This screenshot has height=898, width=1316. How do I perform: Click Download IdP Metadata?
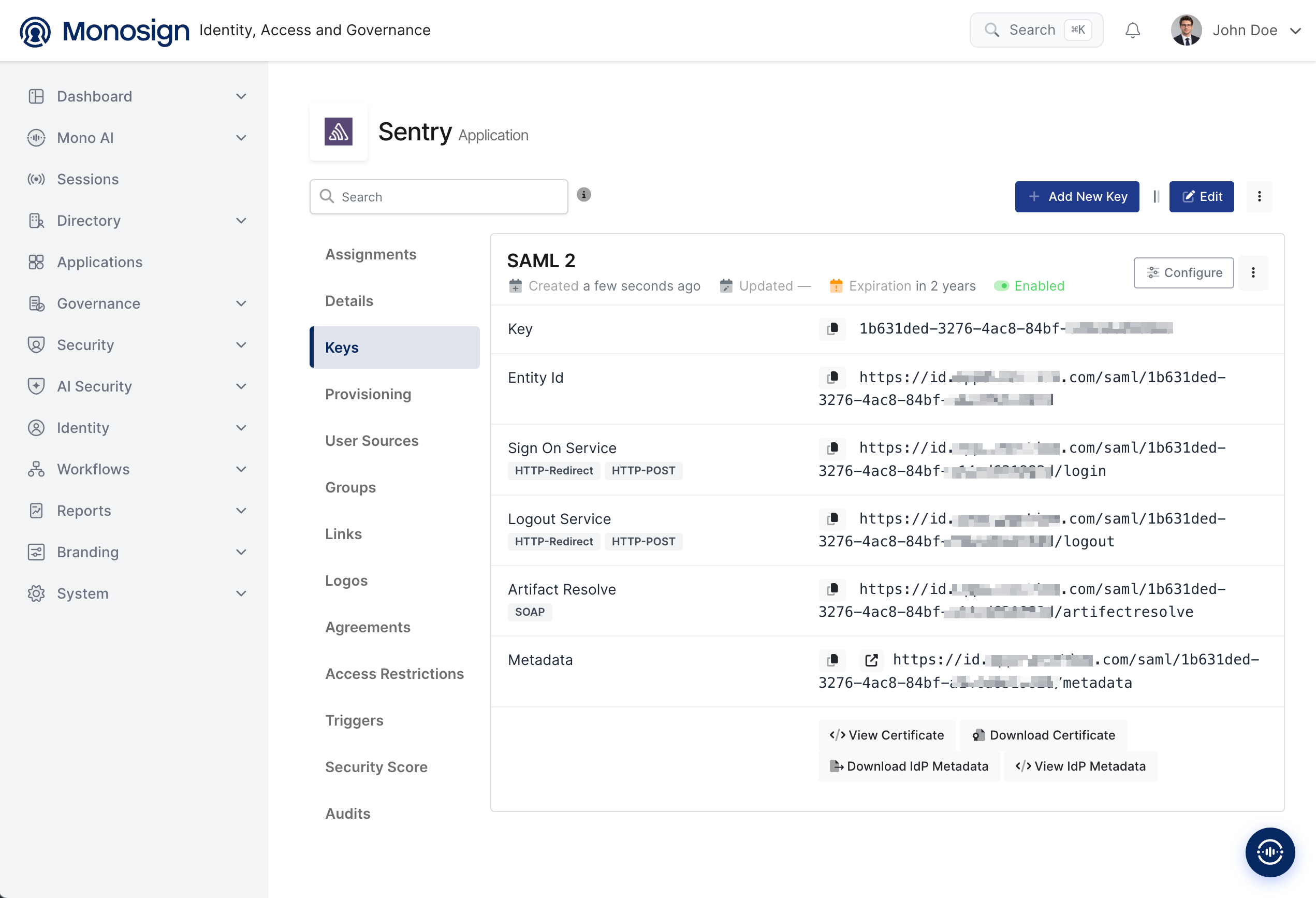909,766
